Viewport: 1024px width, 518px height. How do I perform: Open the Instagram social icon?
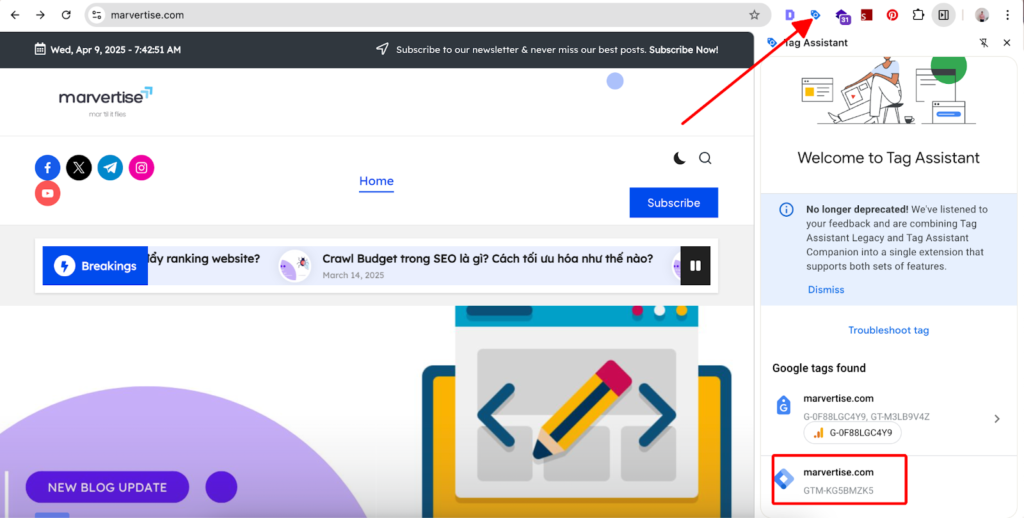click(142, 168)
